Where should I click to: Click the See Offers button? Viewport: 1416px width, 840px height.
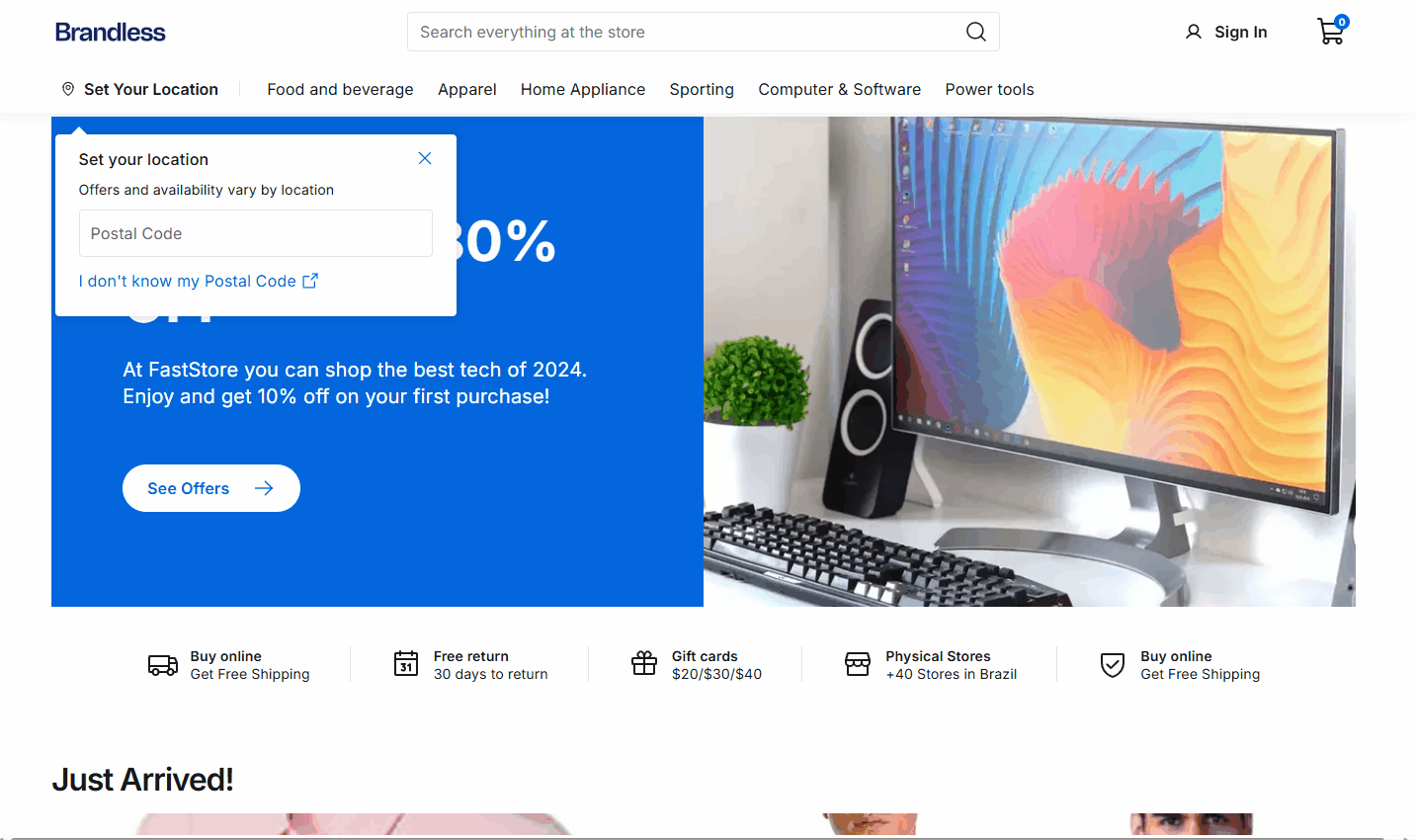pyautogui.click(x=211, y=488)
